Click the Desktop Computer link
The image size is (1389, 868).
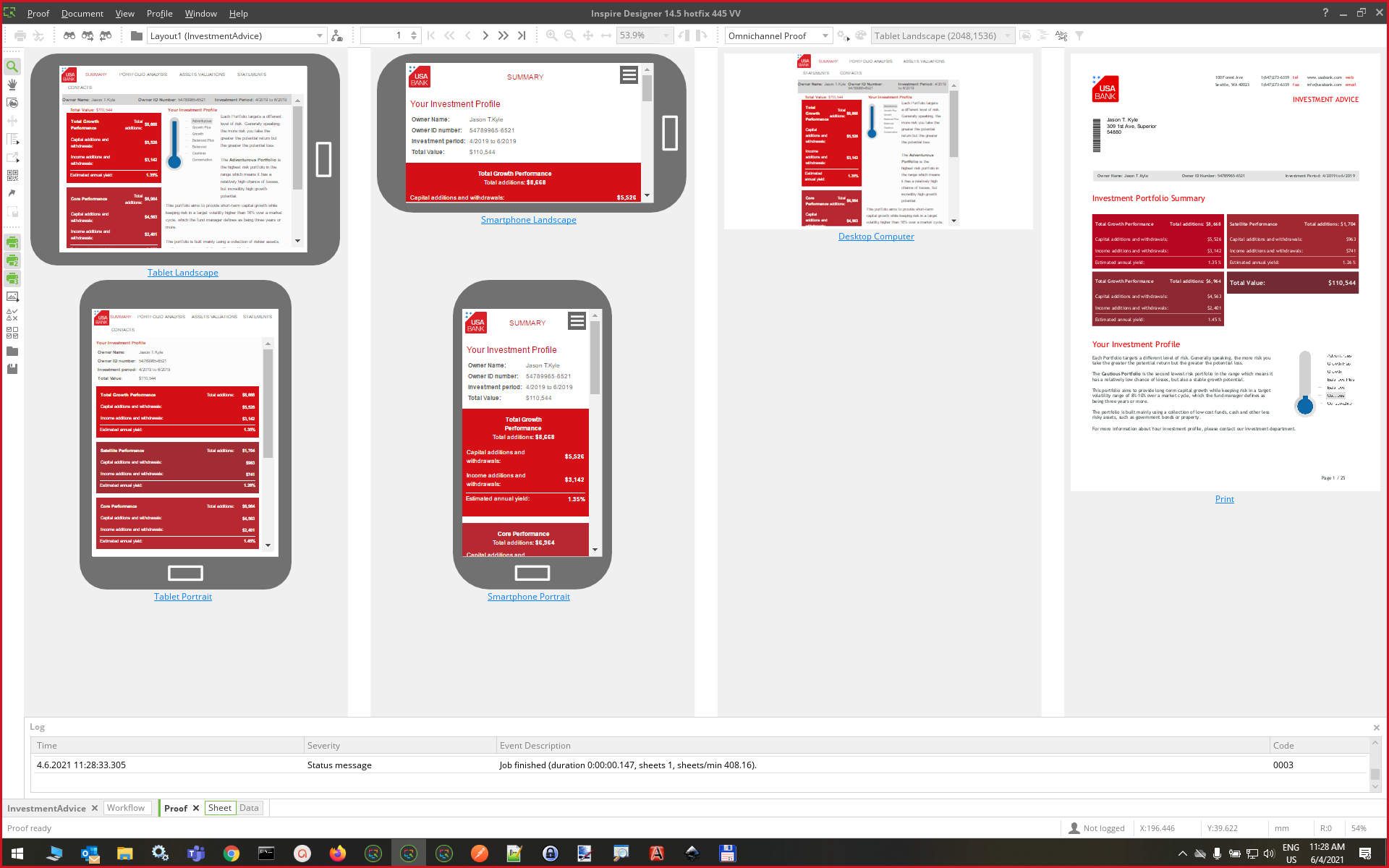[x=876, y=237]
